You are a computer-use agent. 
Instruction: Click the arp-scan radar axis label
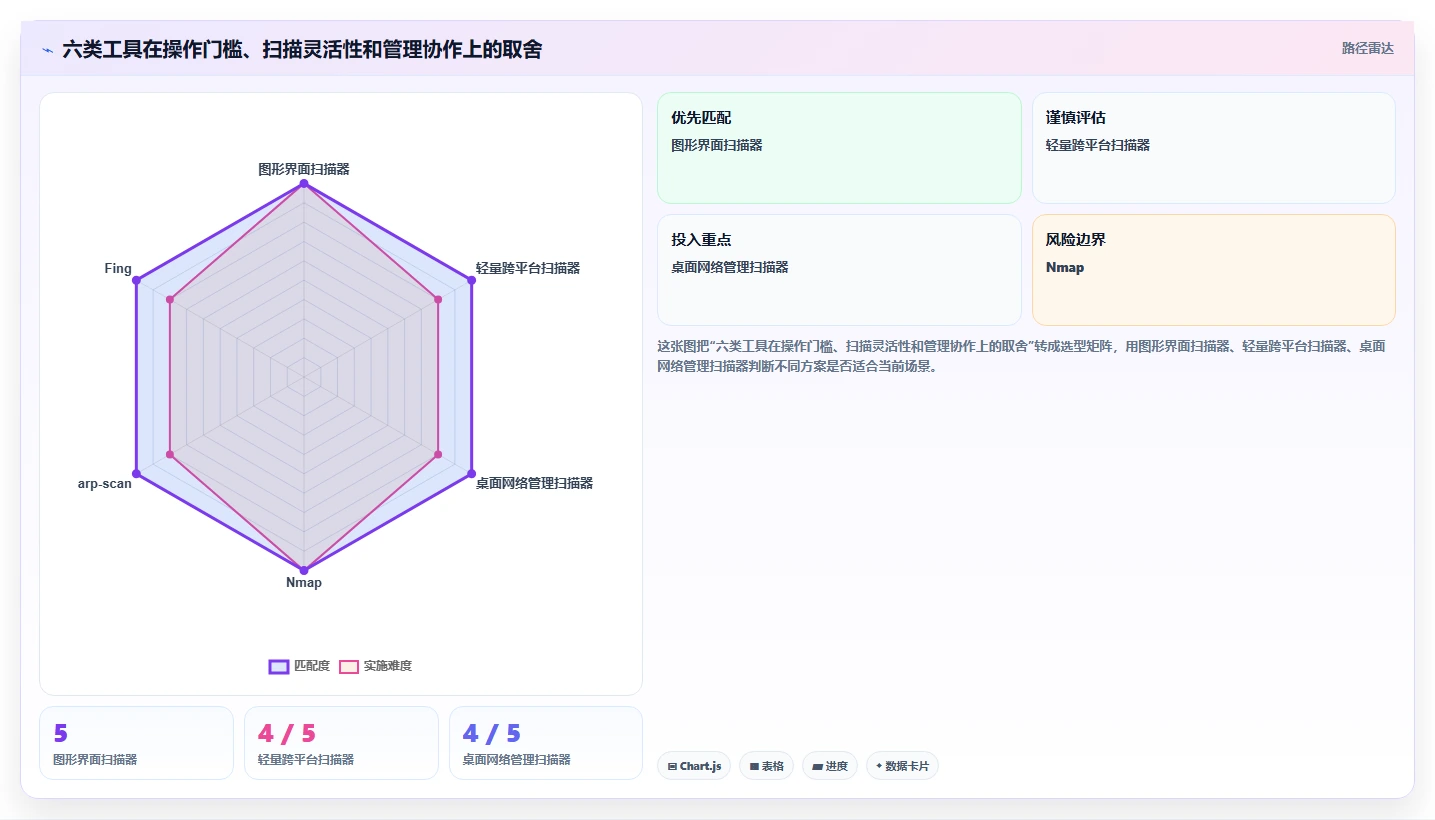coord(105,483)
